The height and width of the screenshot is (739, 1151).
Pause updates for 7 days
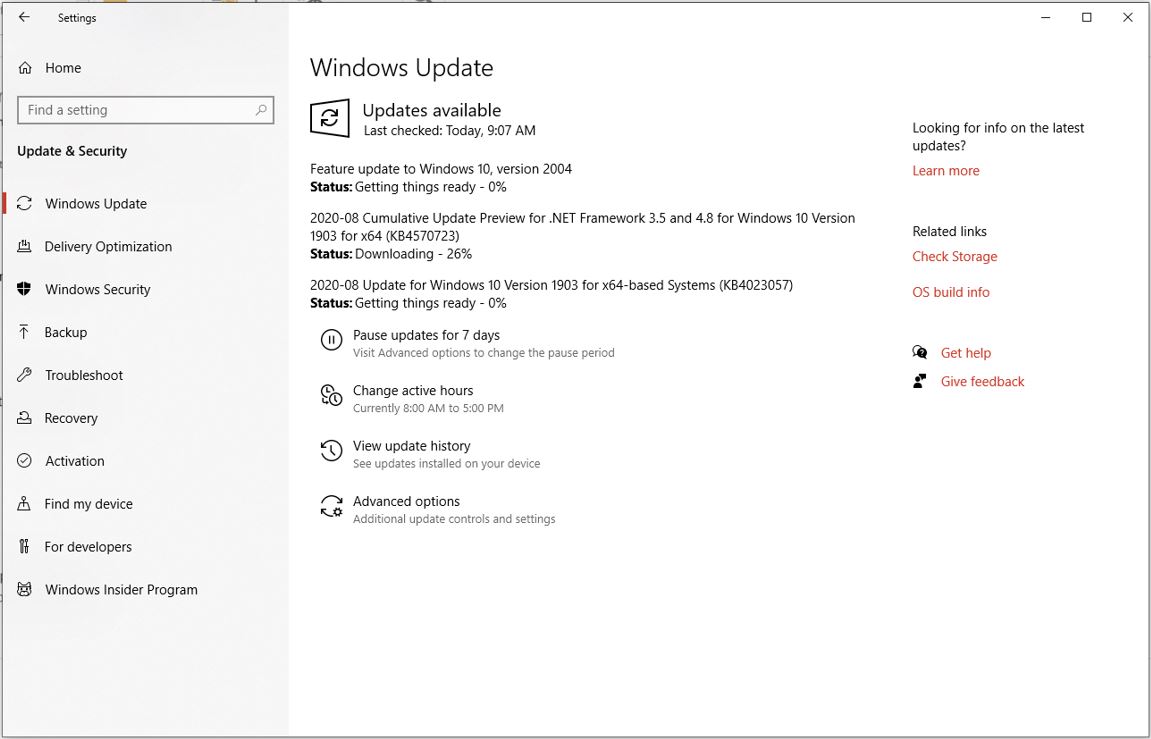click(x=426, y=335)
